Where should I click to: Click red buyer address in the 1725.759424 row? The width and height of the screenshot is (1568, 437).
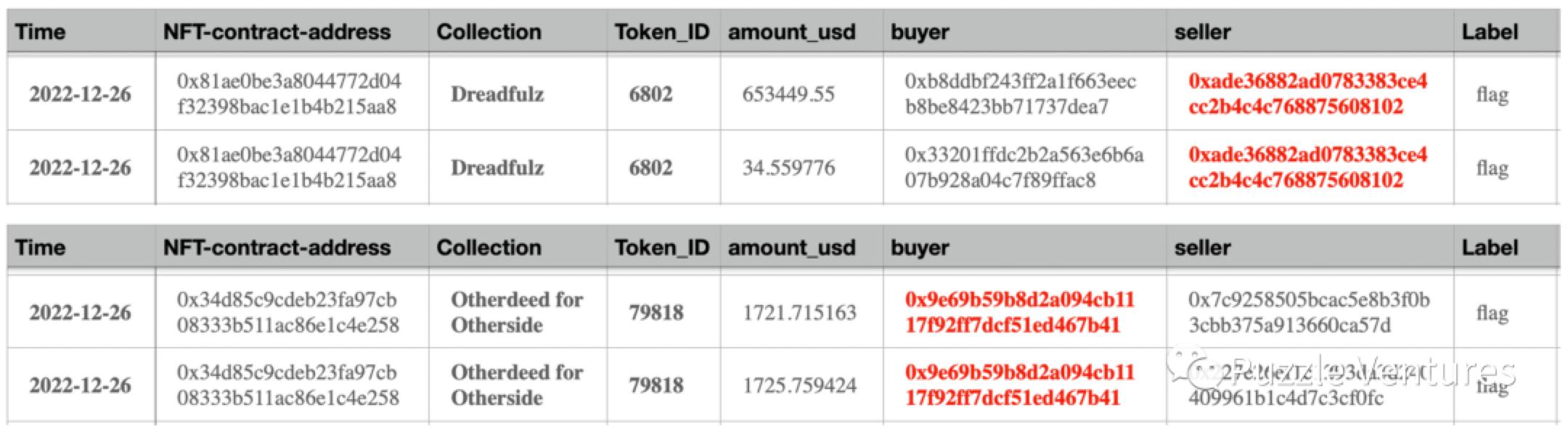point(1019,385)
